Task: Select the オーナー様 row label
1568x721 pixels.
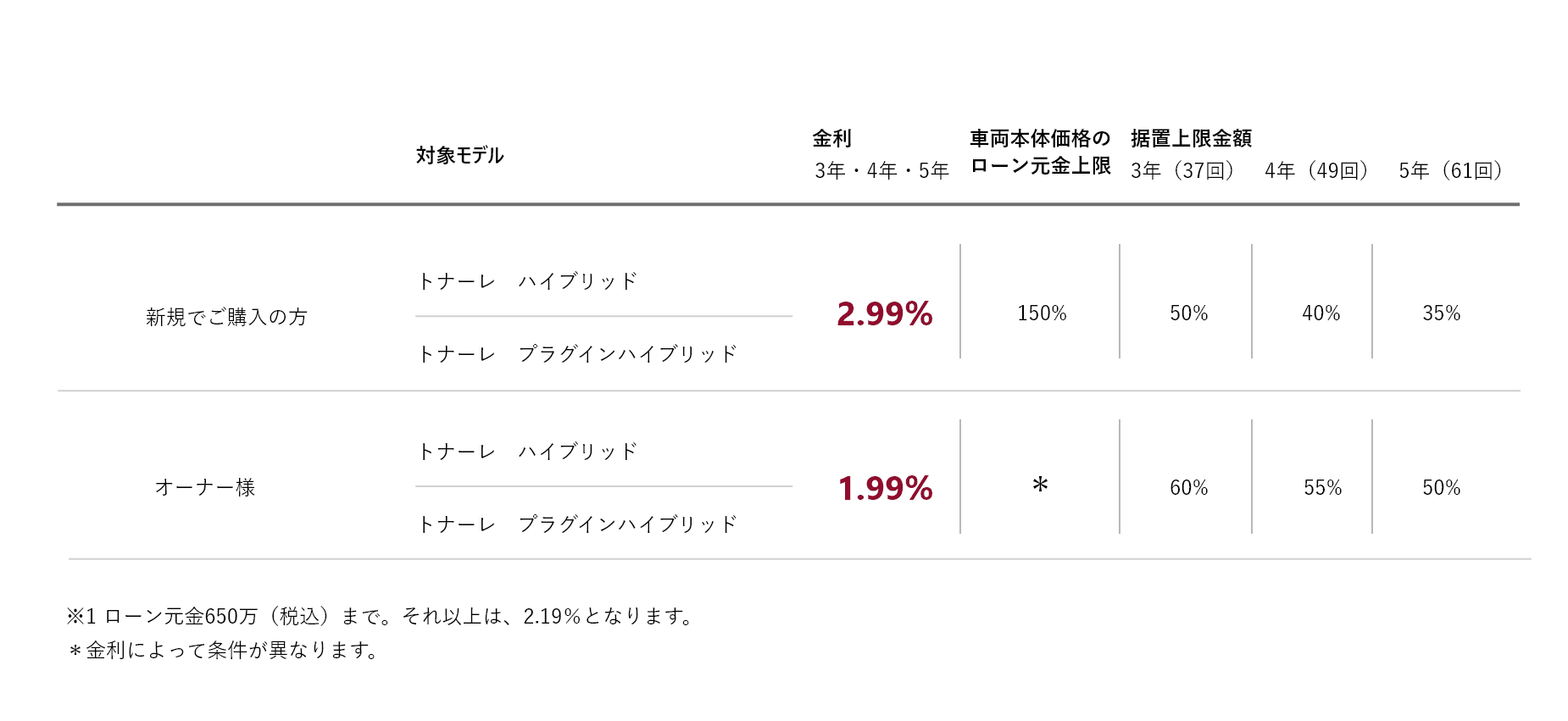Action: 205,487
